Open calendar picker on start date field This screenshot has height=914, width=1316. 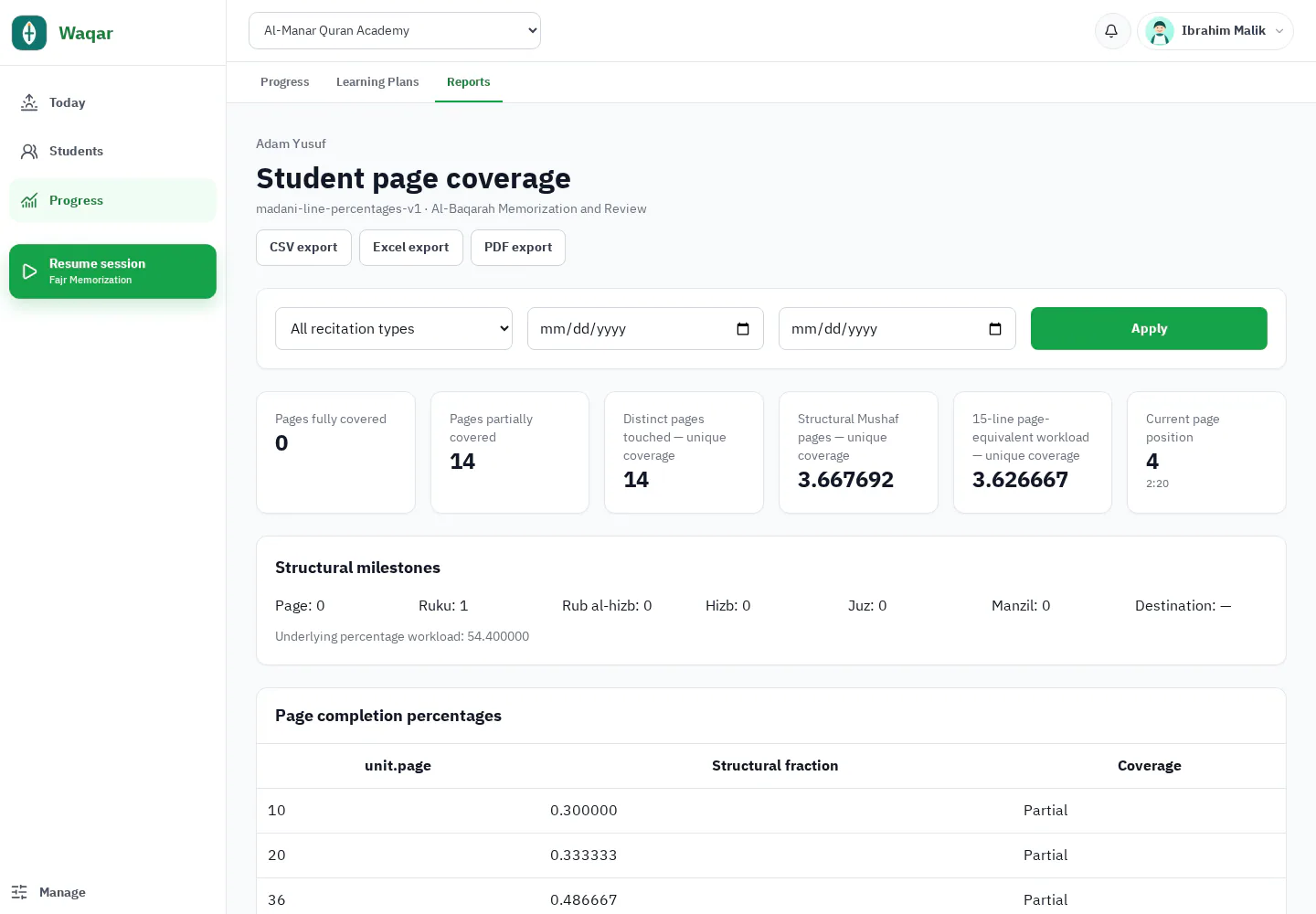[743, 328]
